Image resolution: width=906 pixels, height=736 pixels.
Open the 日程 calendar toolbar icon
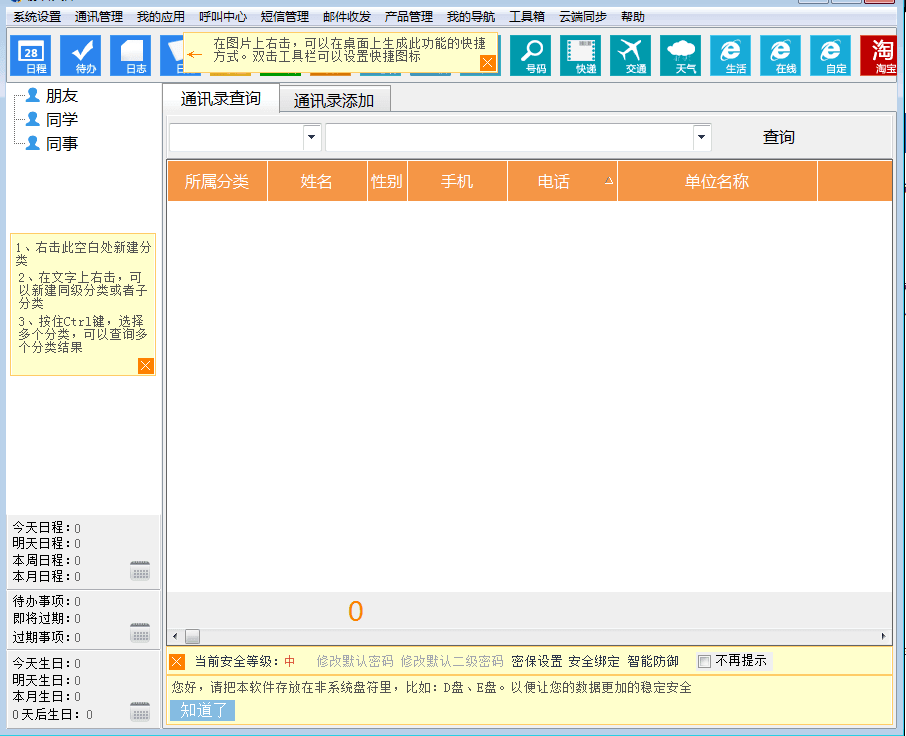[x=31, y=55]
